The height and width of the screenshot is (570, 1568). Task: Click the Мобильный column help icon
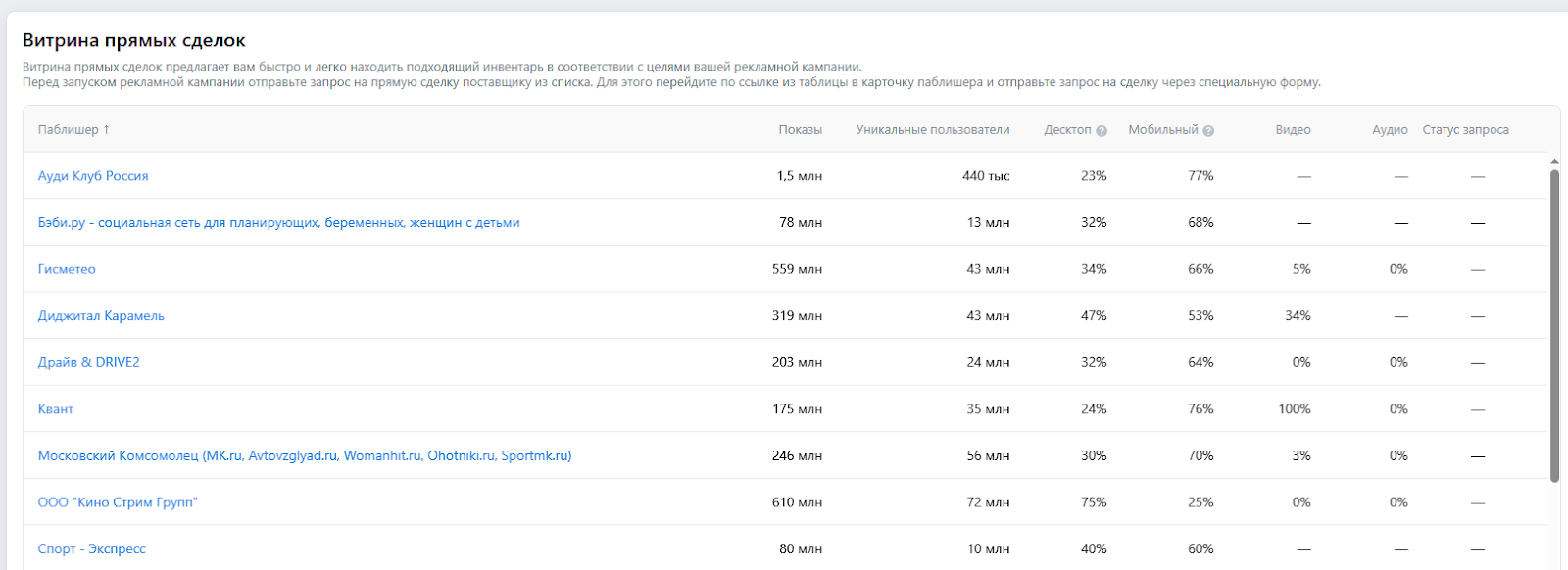click(x=1208, y=131)
